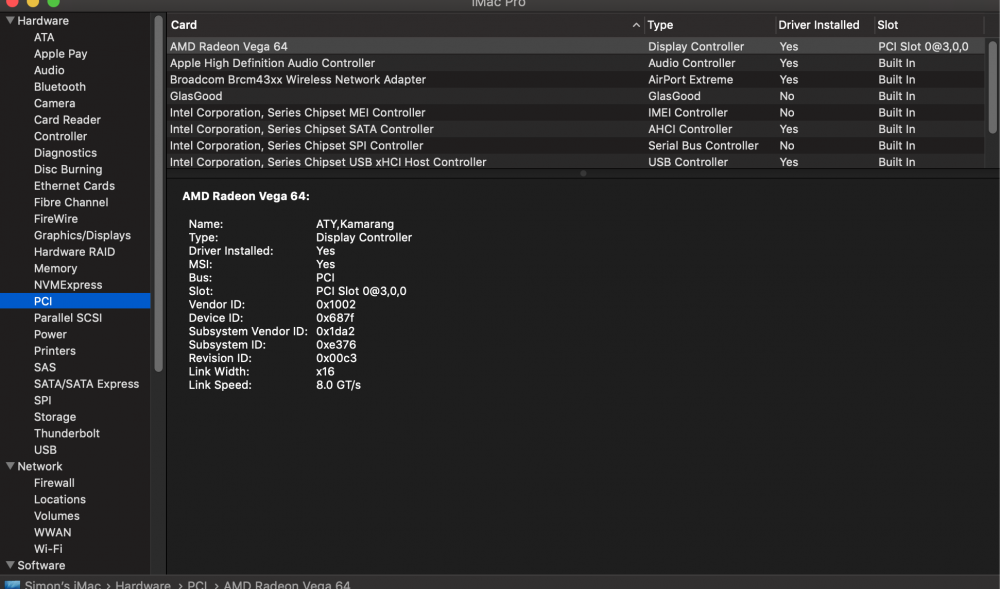
Task: Select the AMD Radeon Vega 64 row
Action: 576,46
